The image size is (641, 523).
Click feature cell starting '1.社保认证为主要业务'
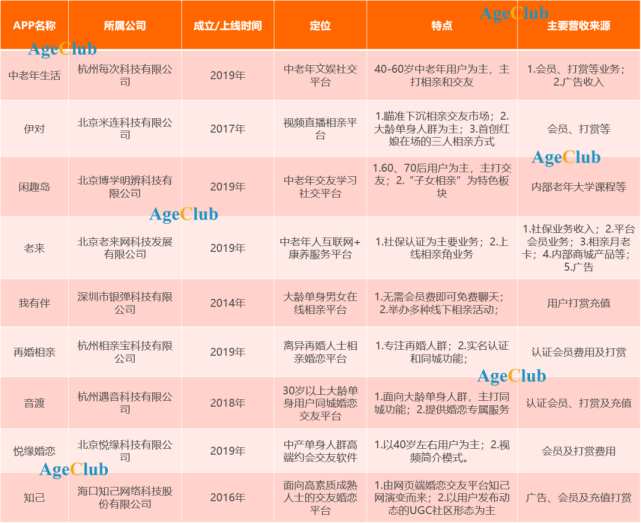442,248
